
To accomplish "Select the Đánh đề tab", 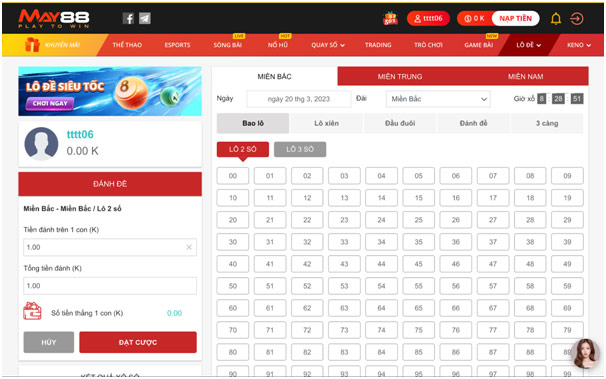I will pyautogui.click(x=473, y=123).
